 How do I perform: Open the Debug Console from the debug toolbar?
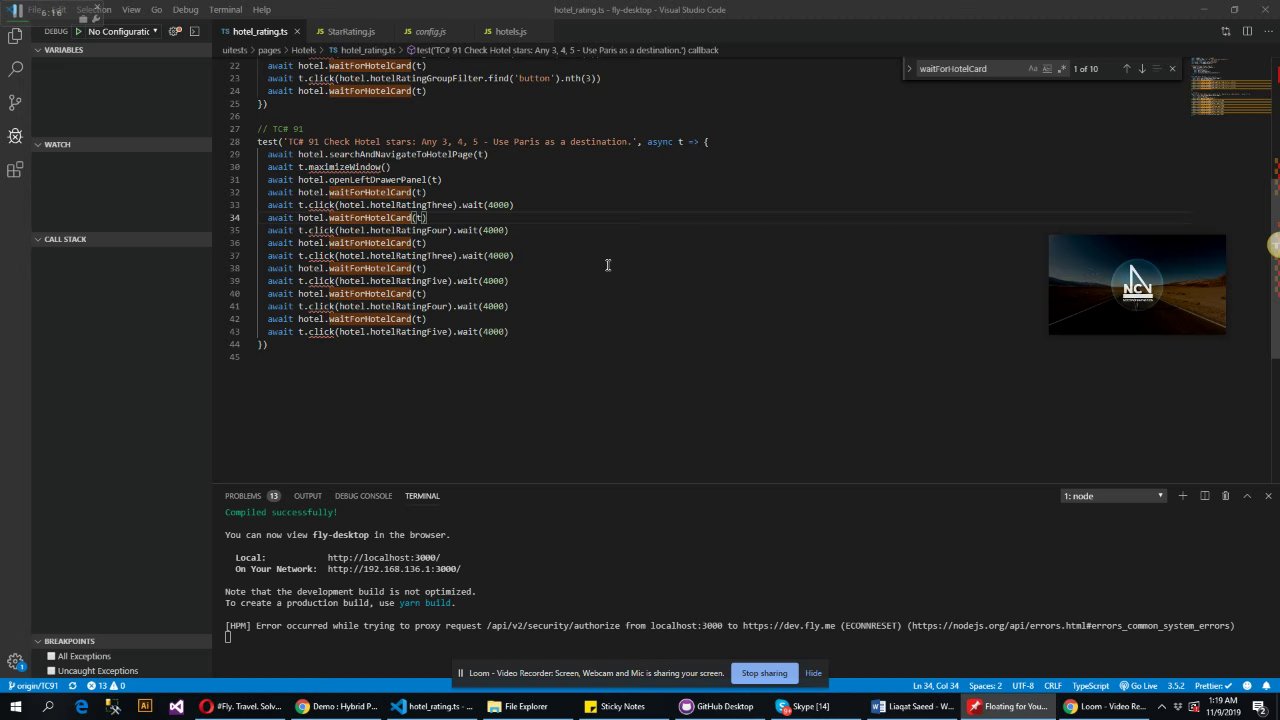click(194, 32)
